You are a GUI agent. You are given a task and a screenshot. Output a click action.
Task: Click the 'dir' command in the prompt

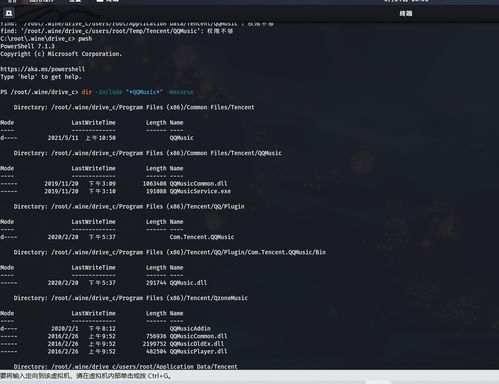click(x=87, y=92)
